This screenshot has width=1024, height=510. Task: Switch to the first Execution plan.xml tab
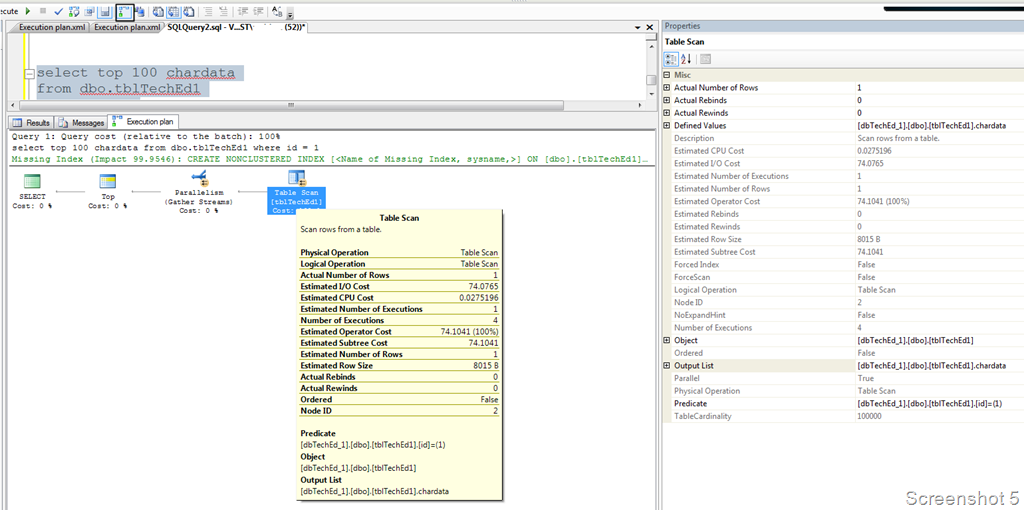point(50,27)
